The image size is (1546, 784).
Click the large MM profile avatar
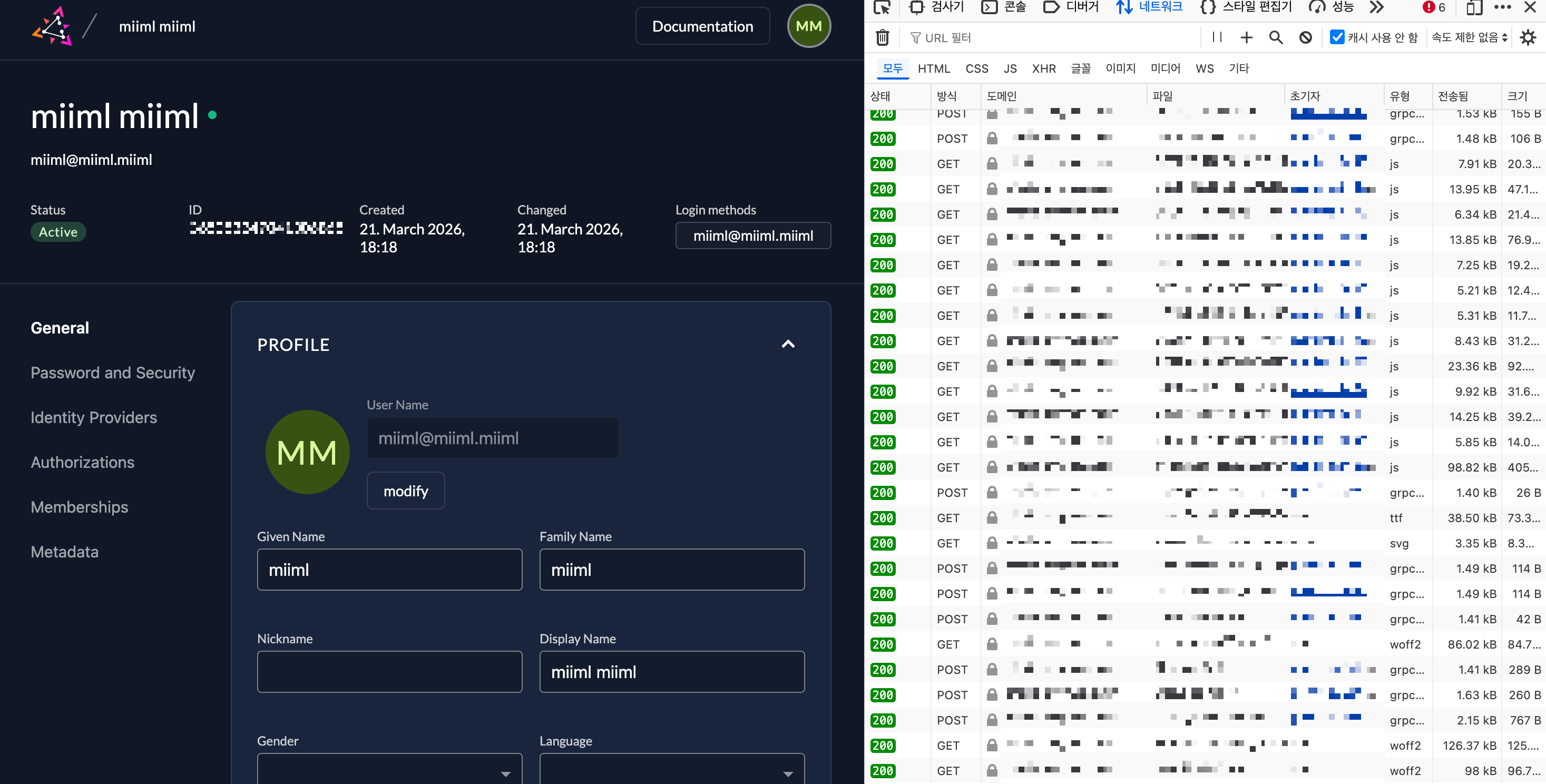[307, 452]
